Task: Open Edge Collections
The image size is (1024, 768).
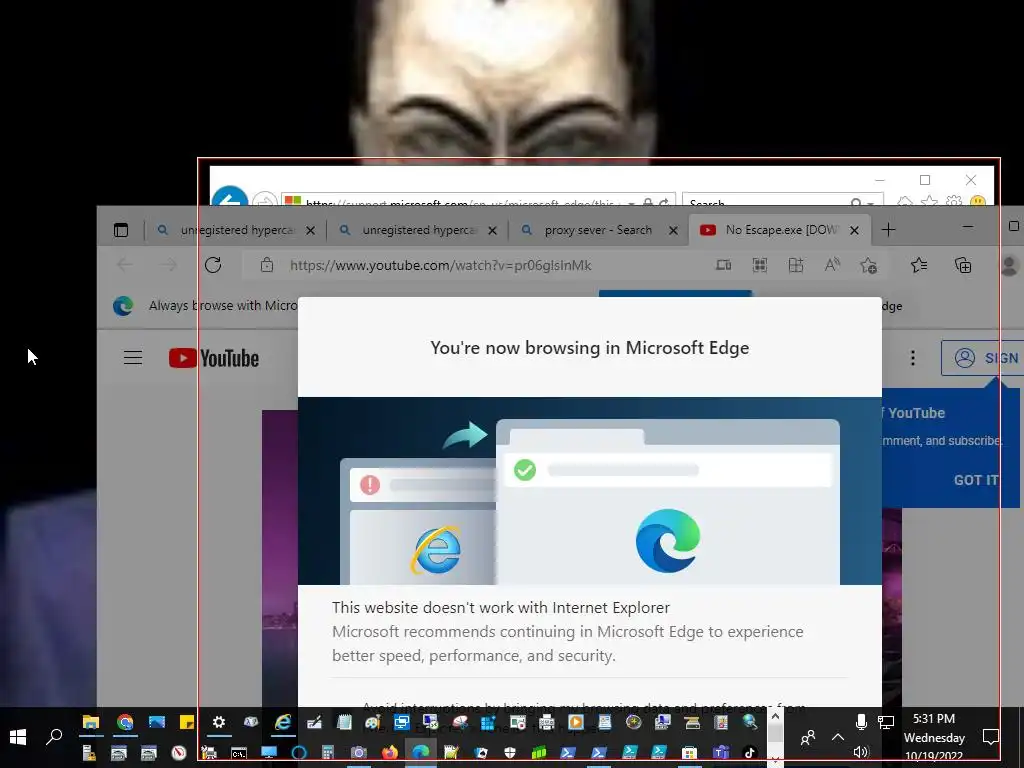Action: [963, 265]
